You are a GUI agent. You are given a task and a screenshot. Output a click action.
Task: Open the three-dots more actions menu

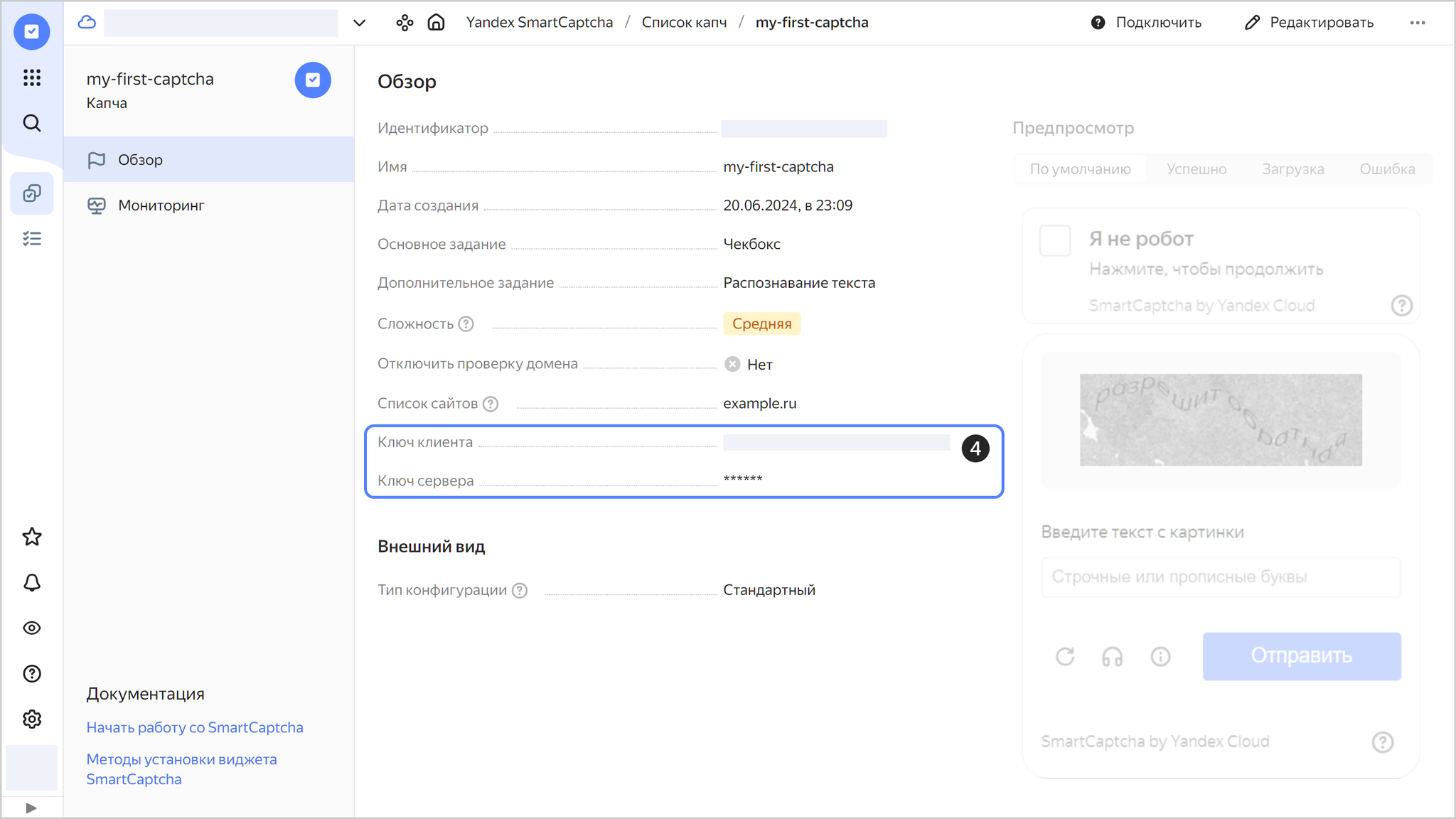[1418, 23]
